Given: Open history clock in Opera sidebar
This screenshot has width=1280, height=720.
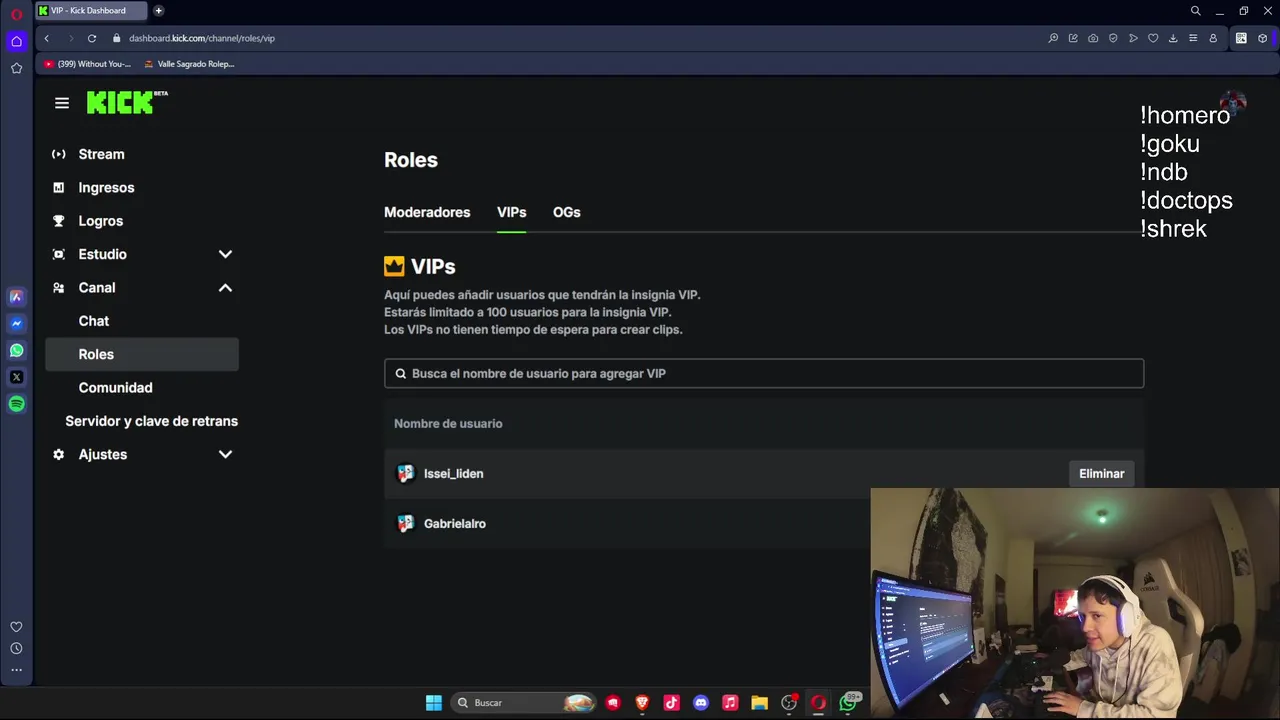Looking at the screenshot, I should click(x=16, y=648).
